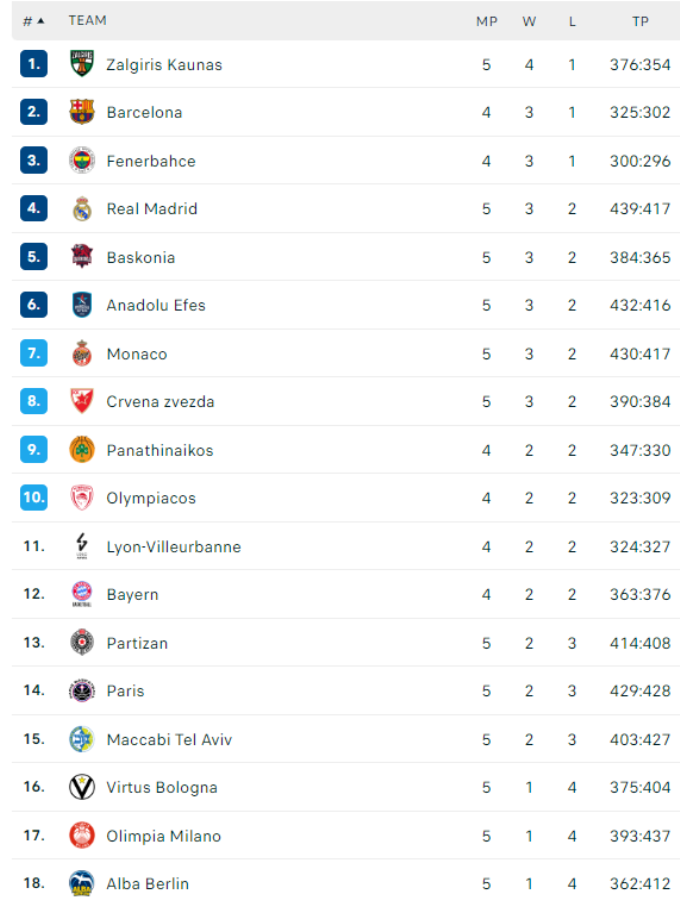680x900 pixels.
Task: Open the Monaco team link
Action: pos(137,354)
